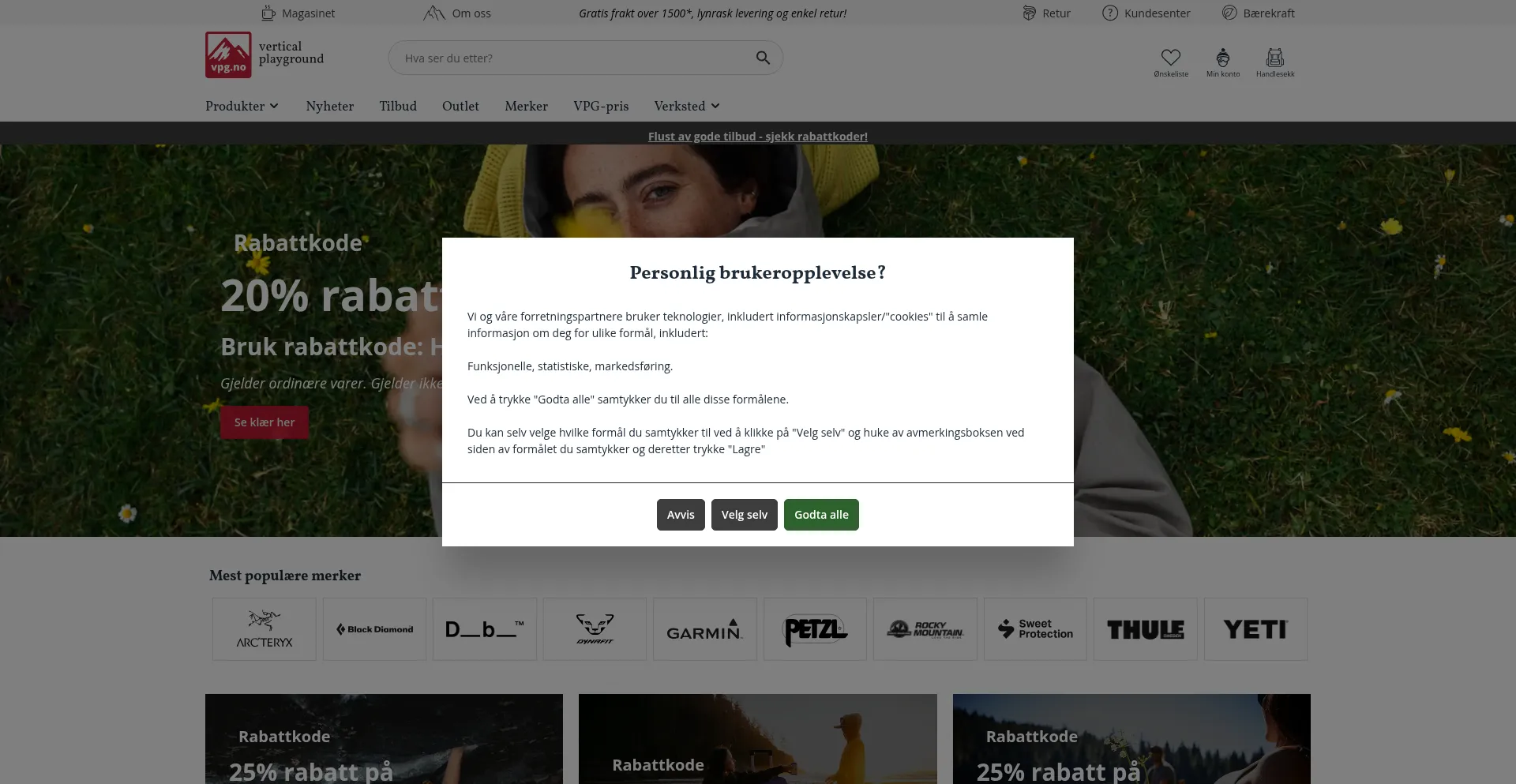
Task: Go to the Outlet menu item
Action: click(460, 106)
